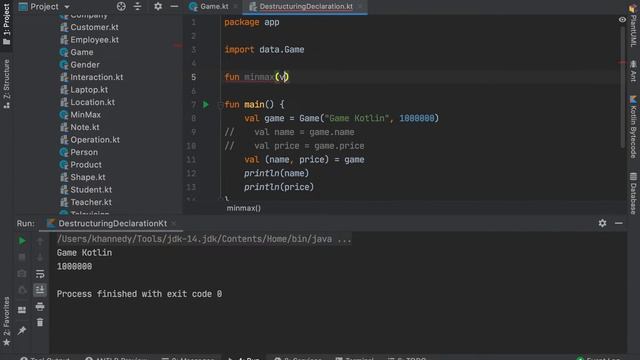Click the import data.Game line
The height and width of the screenshot is (360, 640).
[264, 50]
